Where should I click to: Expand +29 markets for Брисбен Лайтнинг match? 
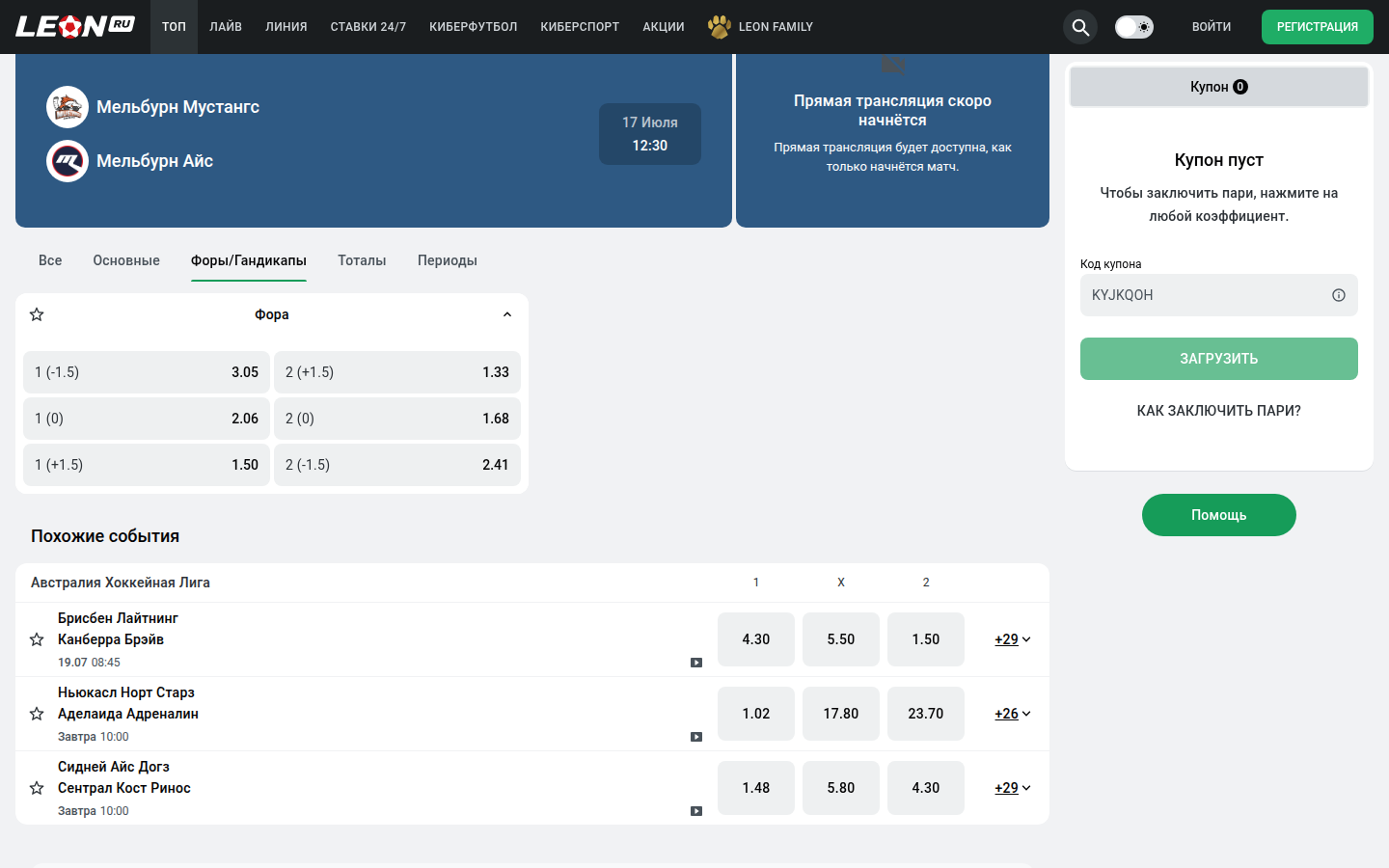(1013, 639)
